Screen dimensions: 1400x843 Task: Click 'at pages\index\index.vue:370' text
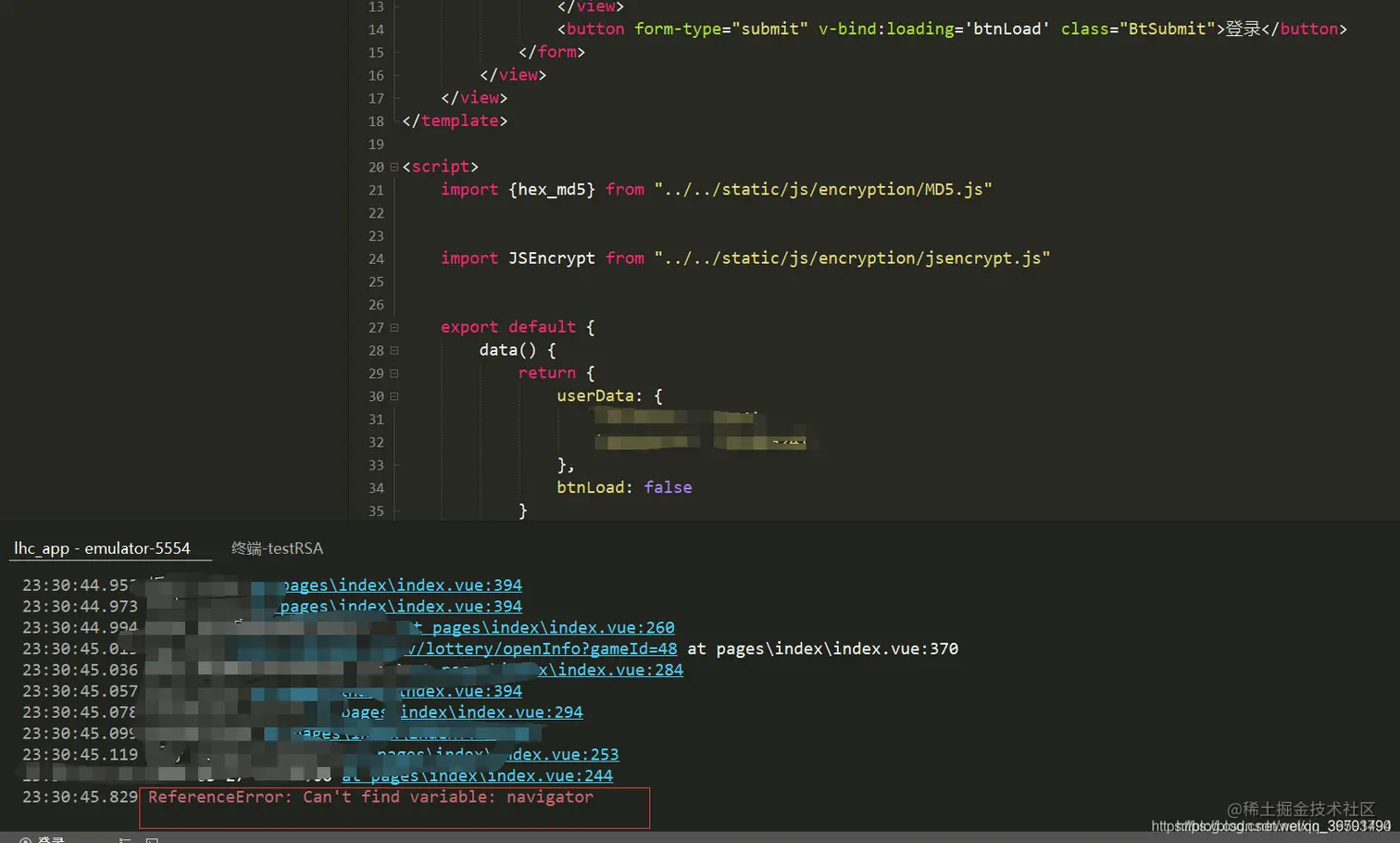[x=822, y=649]
